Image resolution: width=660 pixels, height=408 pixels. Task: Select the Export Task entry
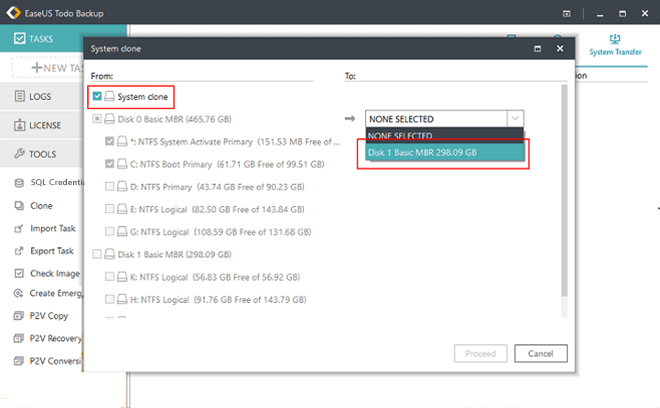52,251
